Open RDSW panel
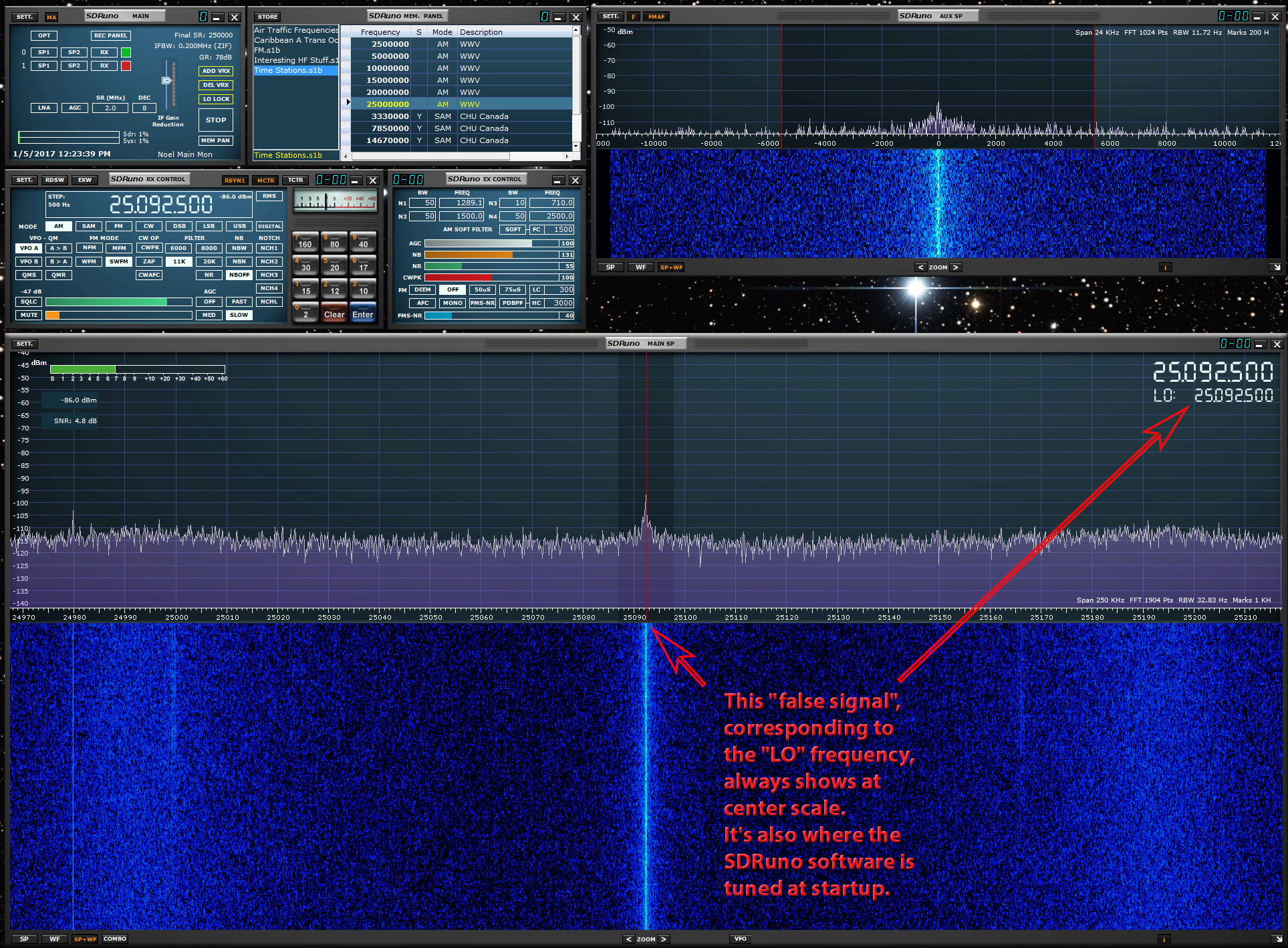The width and height of the screenshot is (1288, 948). (55, 180)
